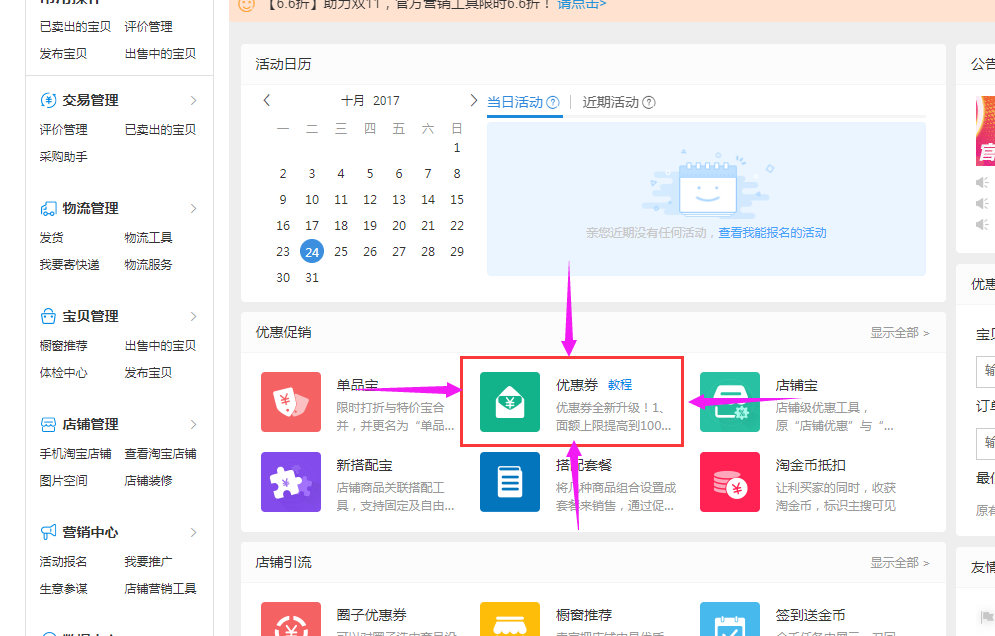Select date 31 in calendar

pos(312,277)
